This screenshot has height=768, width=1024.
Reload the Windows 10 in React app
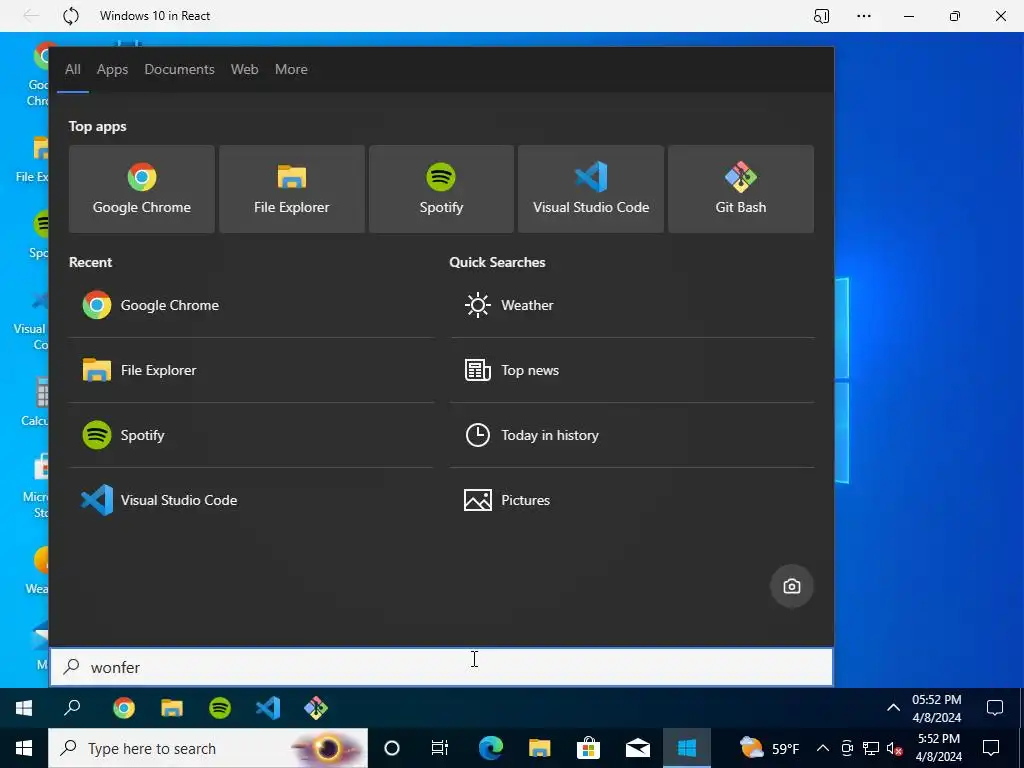click(x=71, y=16)
